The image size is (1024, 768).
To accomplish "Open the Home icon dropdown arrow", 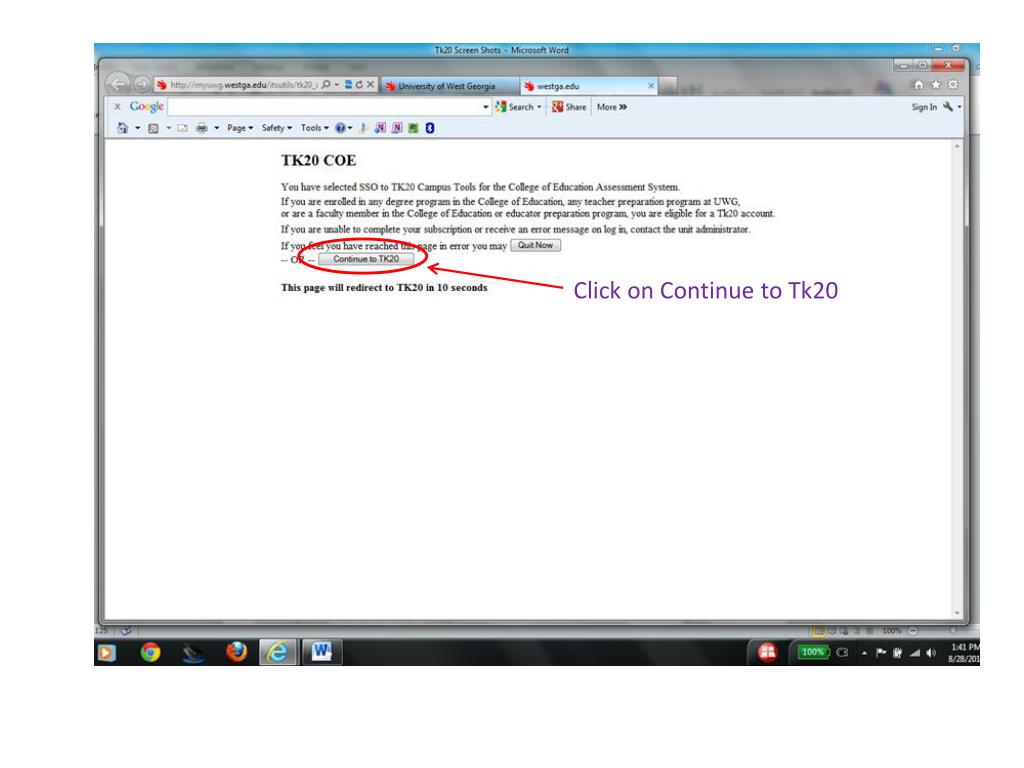I will [x=137, y=128].
